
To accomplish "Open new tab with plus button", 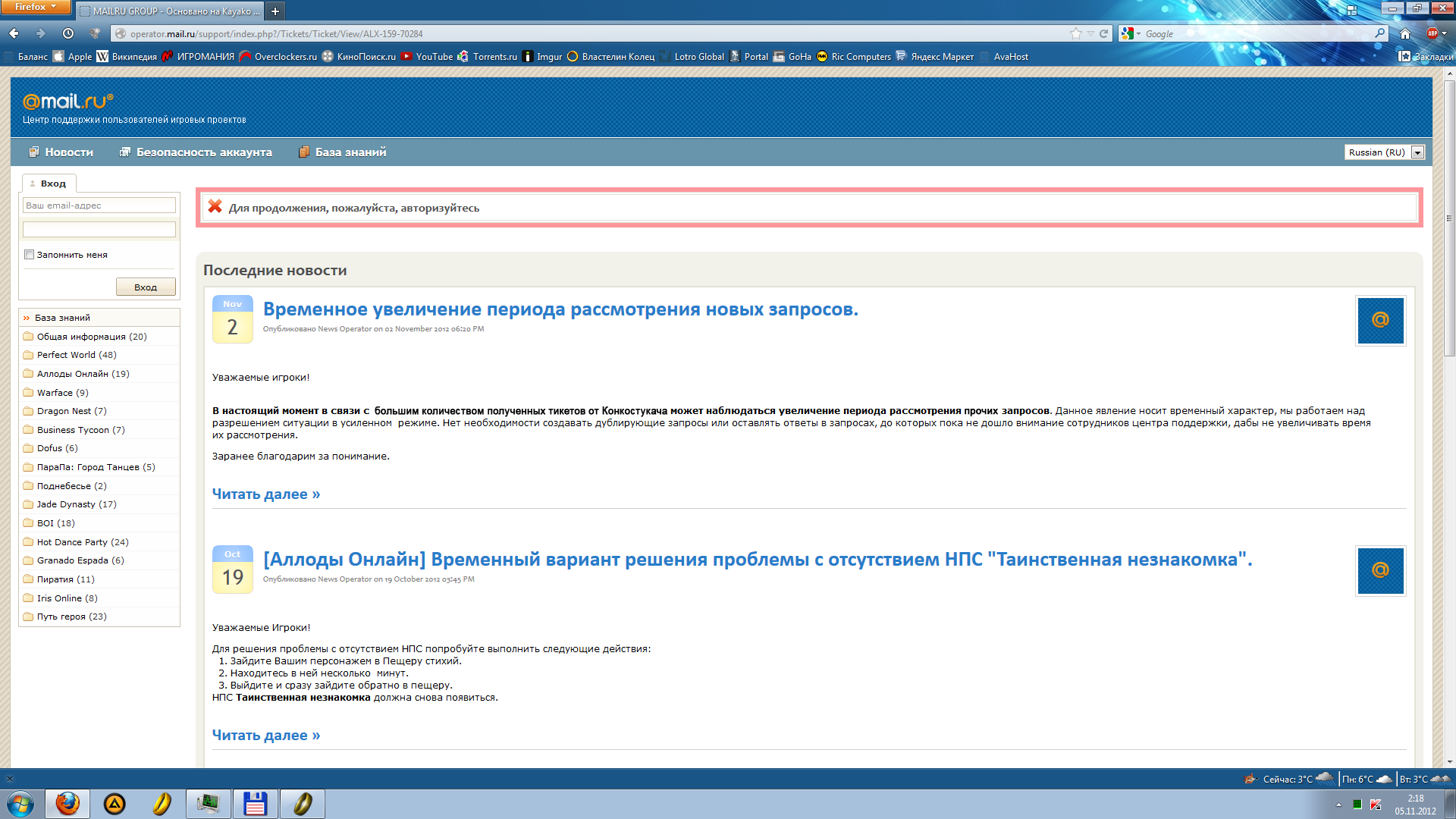I will 275,11.
